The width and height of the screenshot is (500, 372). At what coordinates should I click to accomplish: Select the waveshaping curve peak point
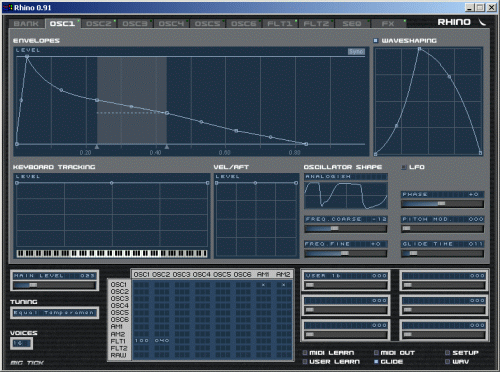click(419, 49)
